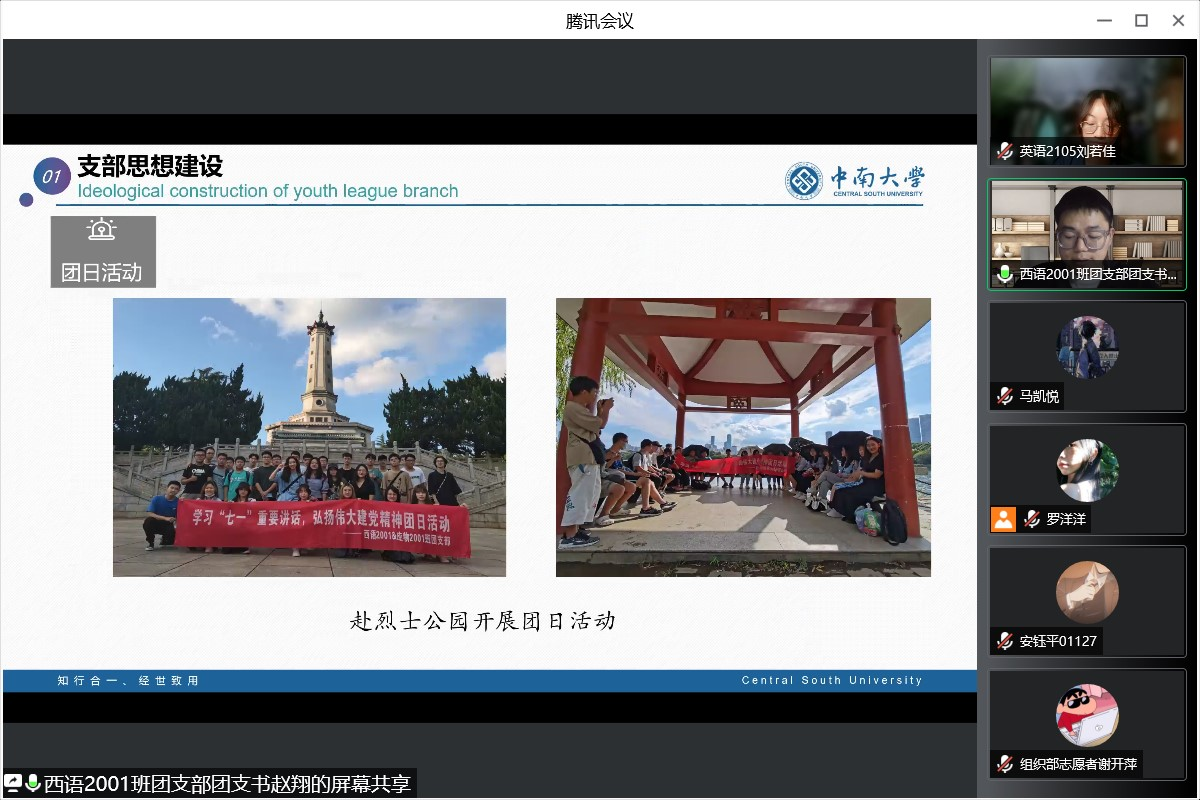This screenshot has height=800, width=1200.
Task: Click muted mic icon beside 安钰平01127
Action: [1005, 641]
